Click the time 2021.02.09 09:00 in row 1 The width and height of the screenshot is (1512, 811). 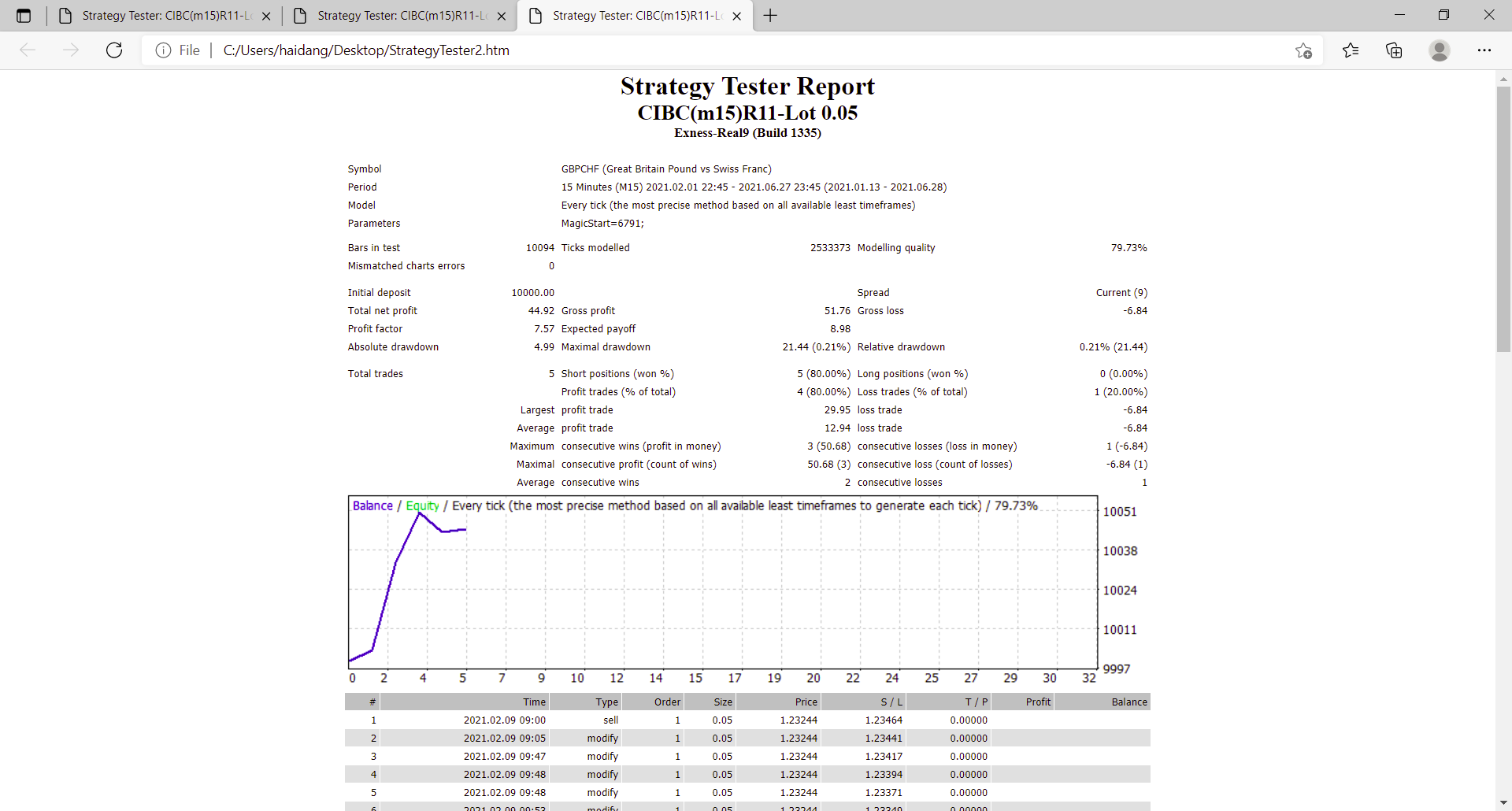point(504,720)
